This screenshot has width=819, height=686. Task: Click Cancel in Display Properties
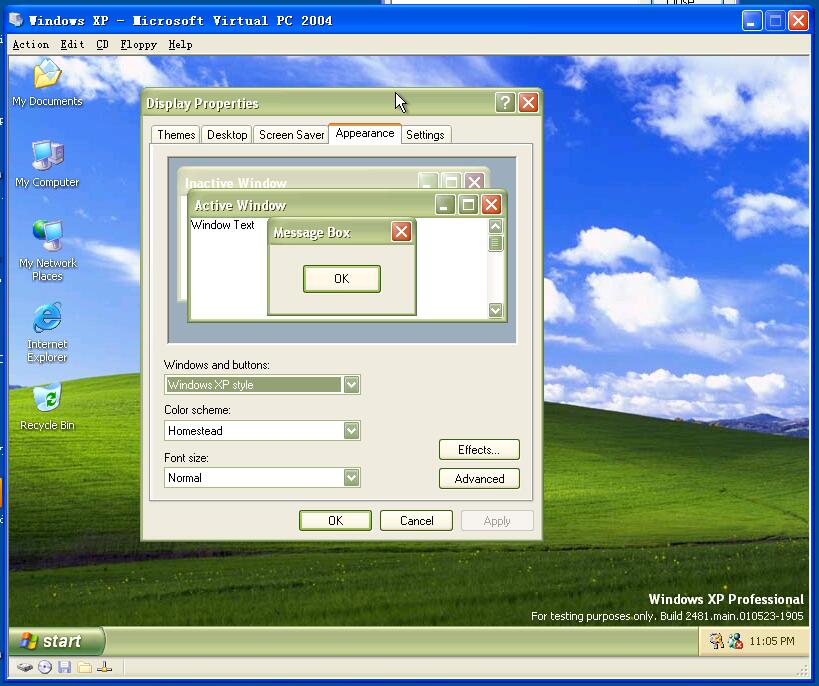(416, 520)
